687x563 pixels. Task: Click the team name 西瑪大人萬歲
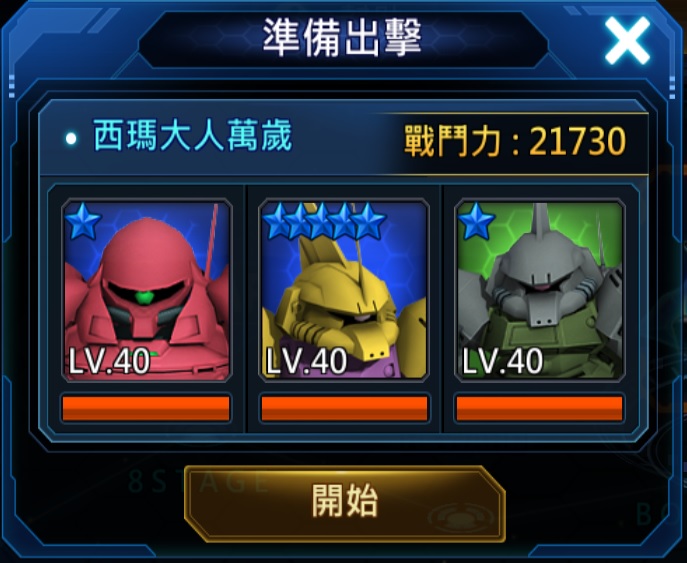(x=193, y=137)
